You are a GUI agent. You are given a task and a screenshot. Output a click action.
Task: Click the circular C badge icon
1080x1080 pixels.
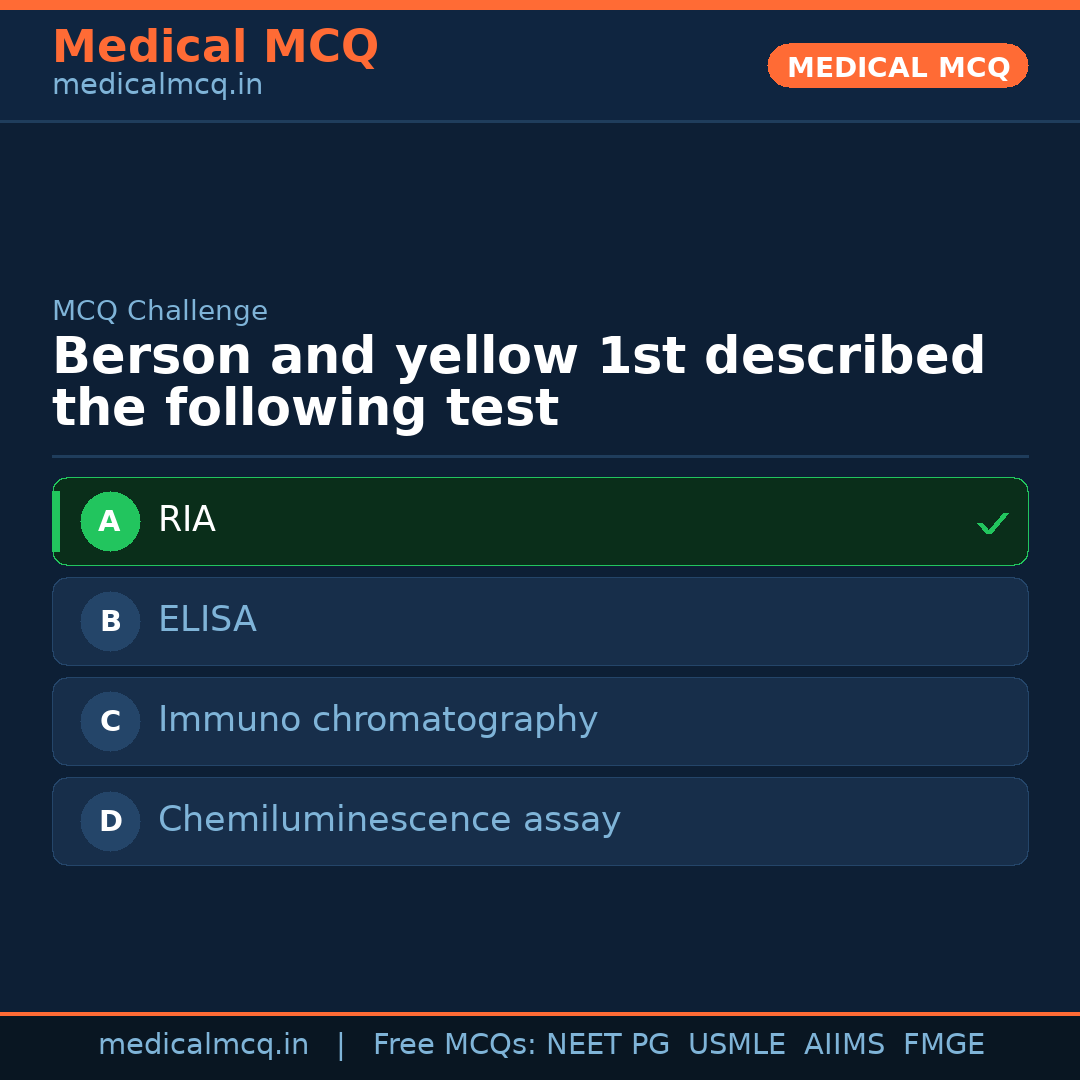tap(110, 721)
